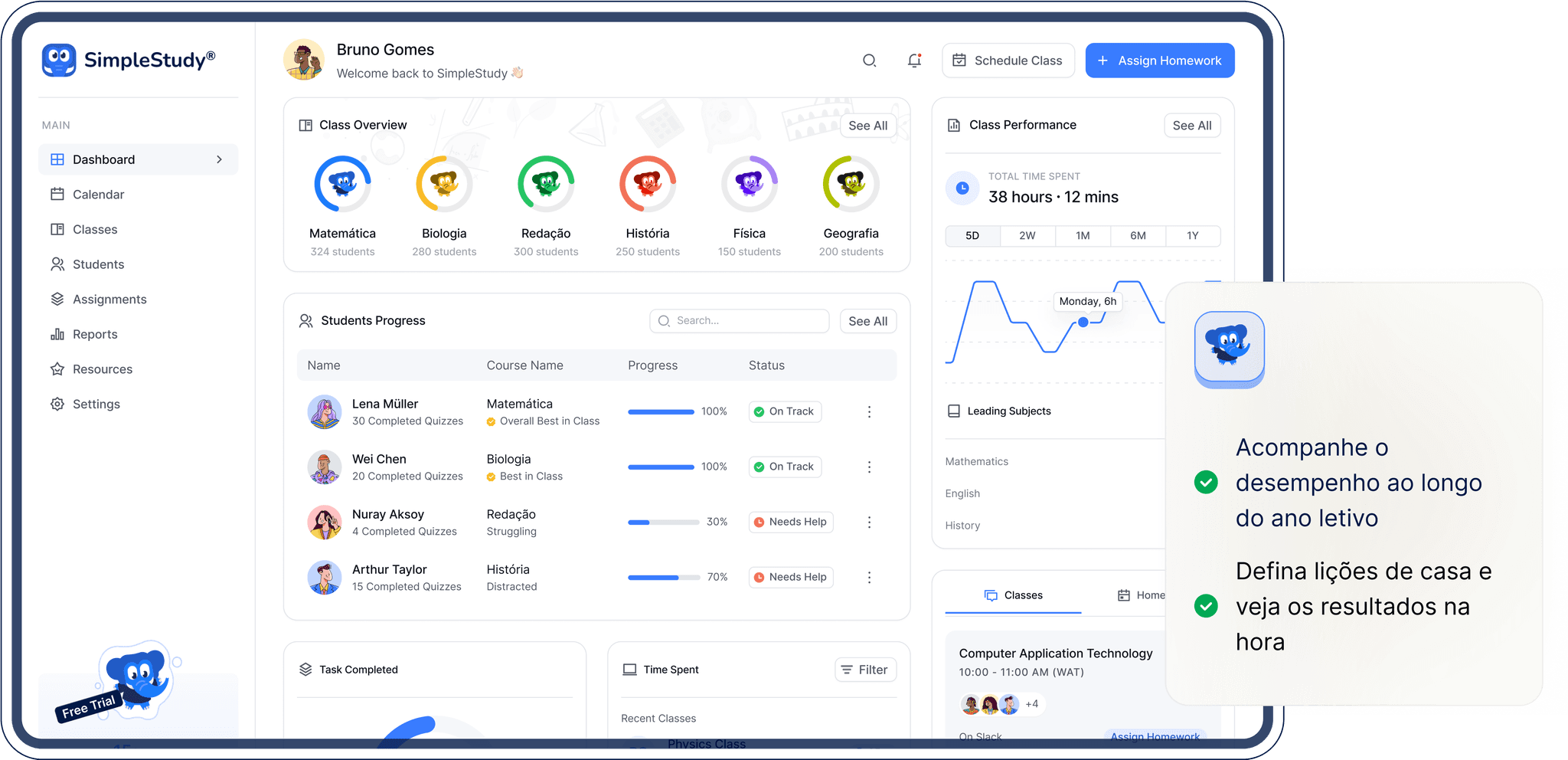The image size is (1568, 760).
Task: Click the Assign Homework button
Action: [1159, 61]
